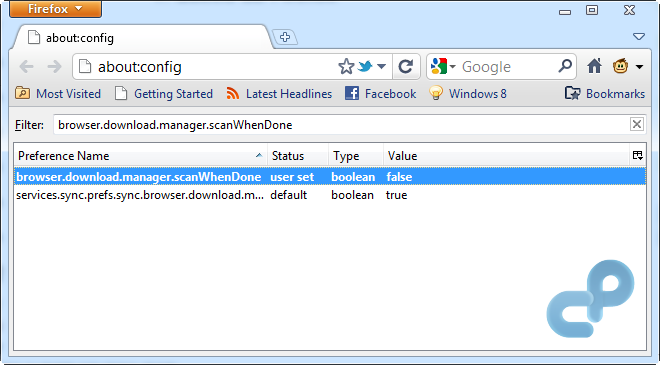Open the Bookmarks menu button
This screenshot has height=365, width=660.
click(604, 93)
